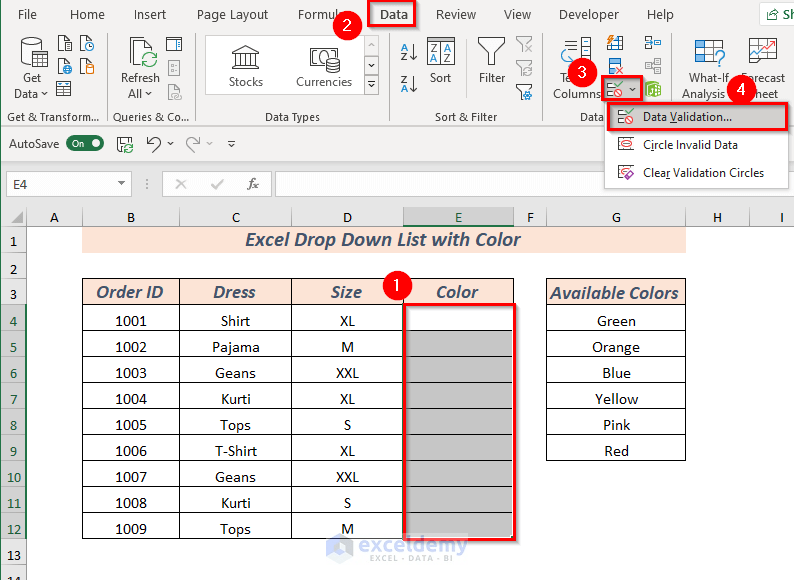This screenshot has width=794, height=580.
Task: Sort descending with the Z to A icon
Action: [x=409, y=84]
